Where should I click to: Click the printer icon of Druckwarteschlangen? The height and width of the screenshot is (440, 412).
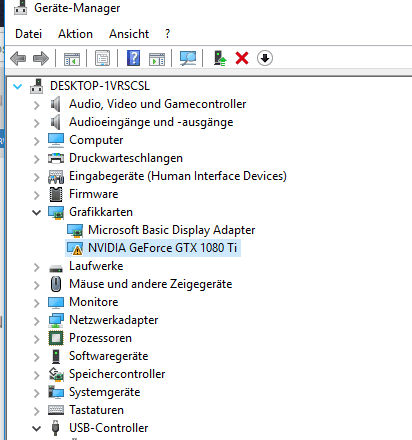56,158
